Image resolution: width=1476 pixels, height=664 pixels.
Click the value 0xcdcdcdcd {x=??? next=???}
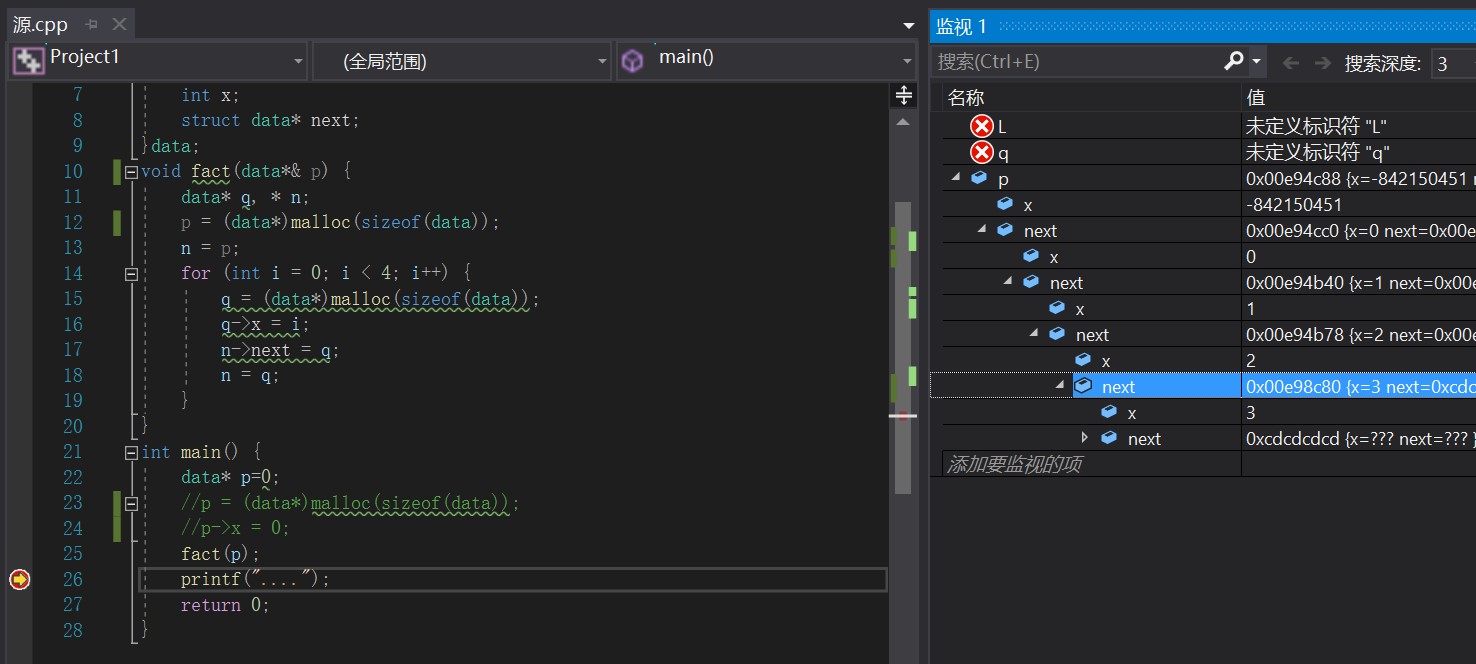coord(1360,438)
